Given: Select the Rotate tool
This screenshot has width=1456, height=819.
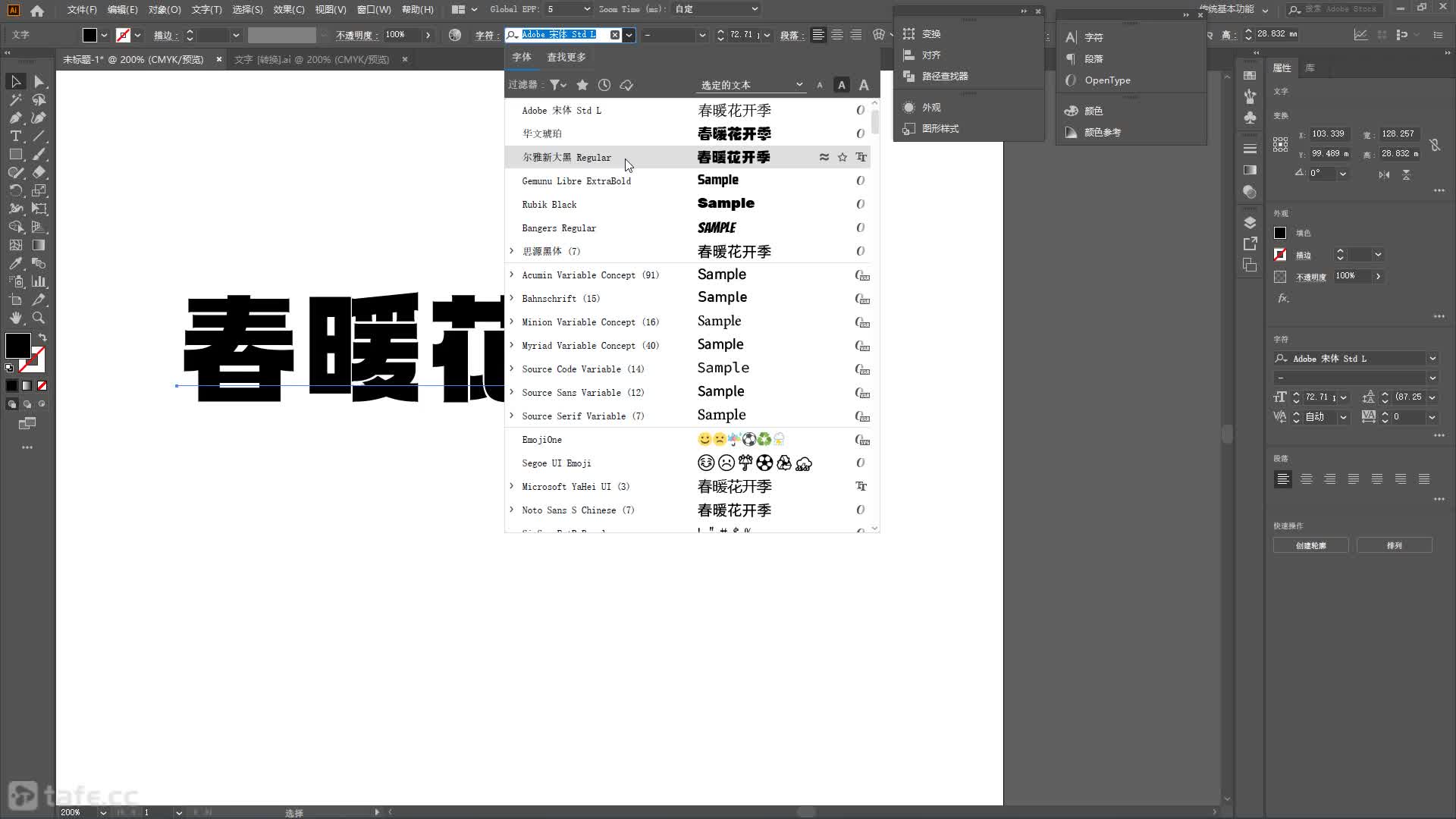Looking at the screenshot, I should [16, 190].
